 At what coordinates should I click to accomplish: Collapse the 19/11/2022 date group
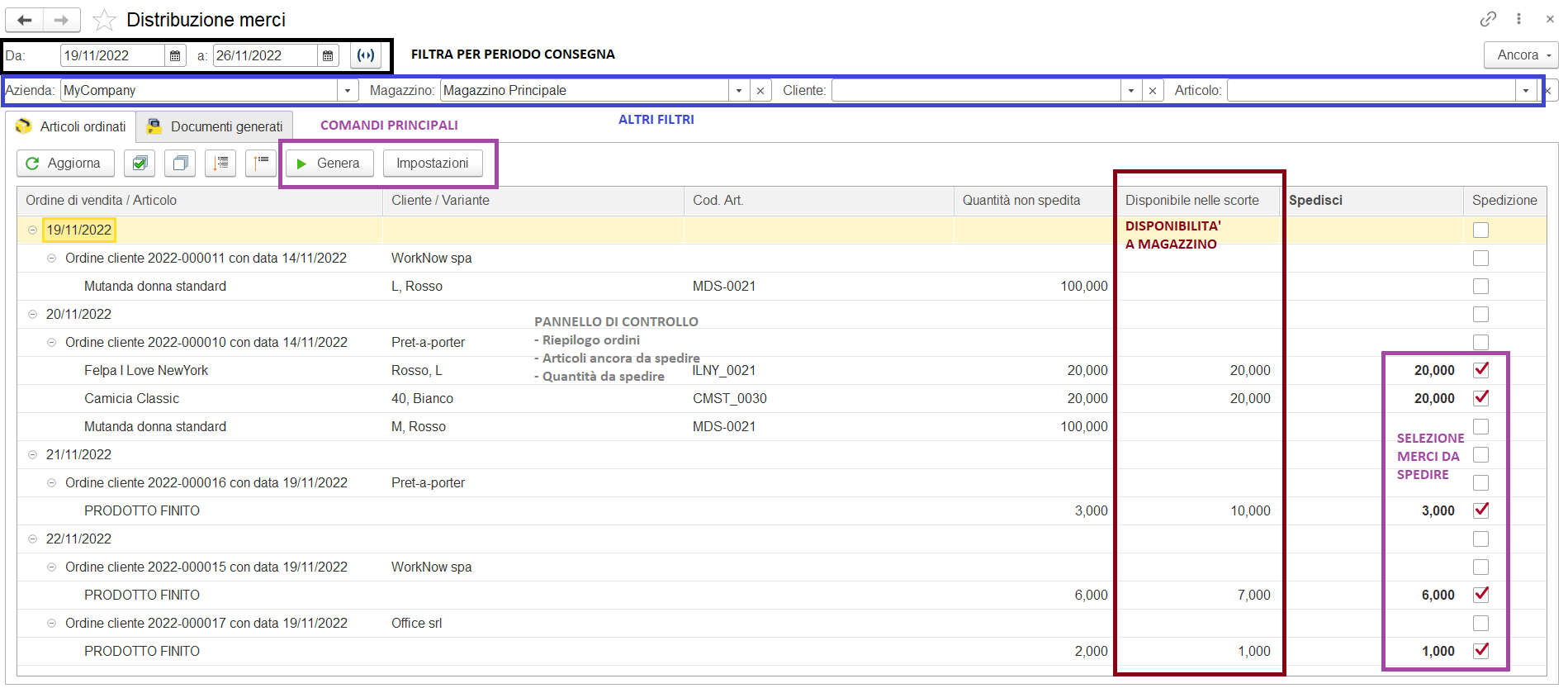click(33, 230)
